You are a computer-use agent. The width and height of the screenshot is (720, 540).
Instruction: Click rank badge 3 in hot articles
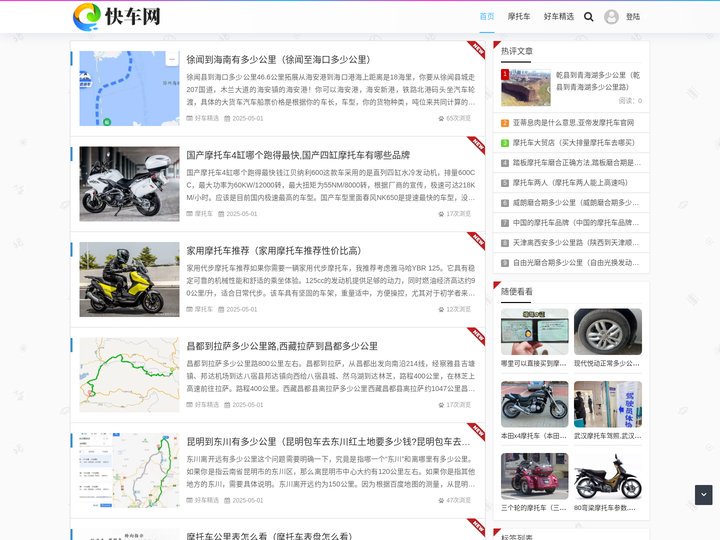pos(505,143)
